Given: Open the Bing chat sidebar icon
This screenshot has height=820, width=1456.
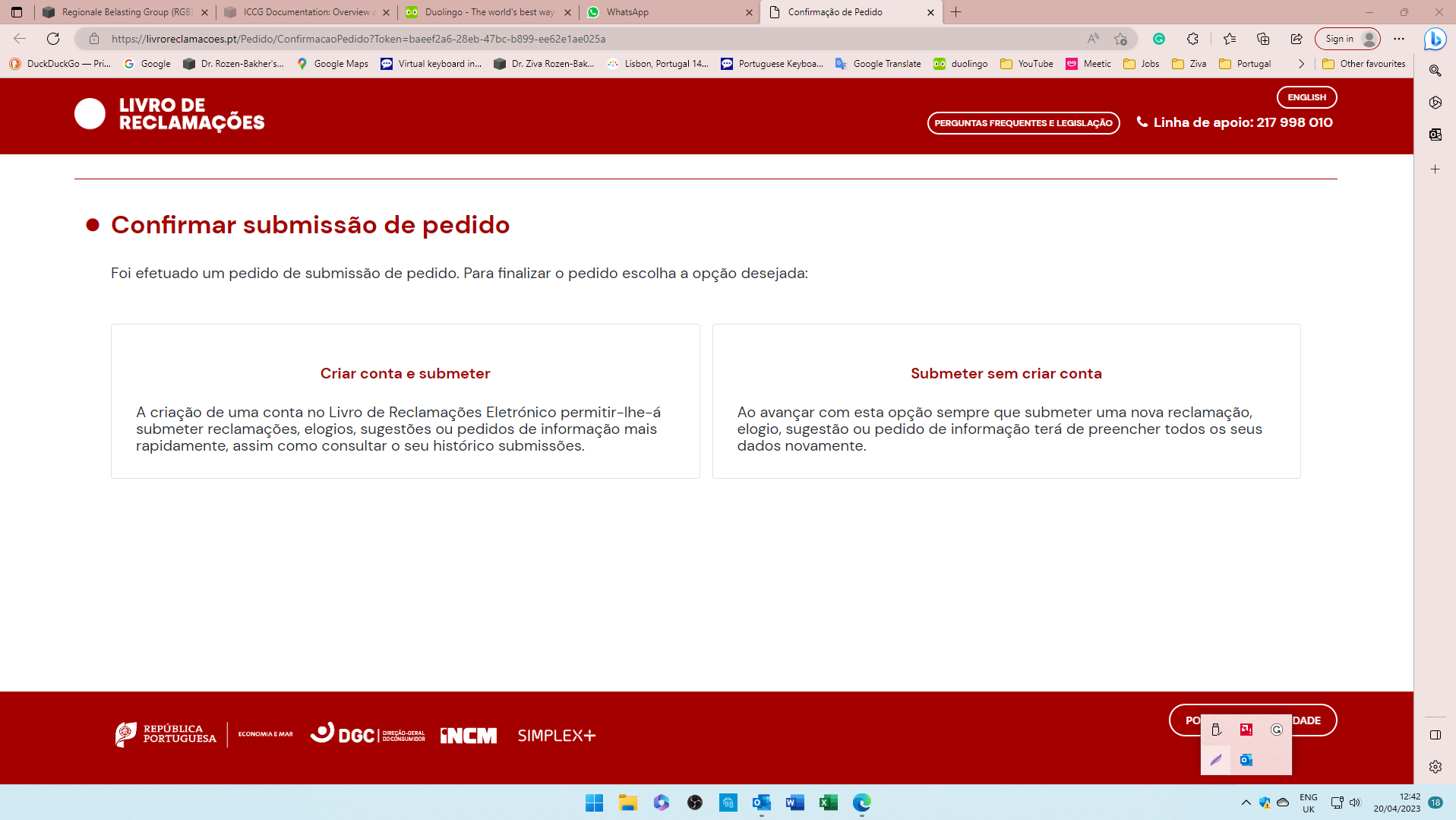Looking at the screenshot, I should (1435, 39).
